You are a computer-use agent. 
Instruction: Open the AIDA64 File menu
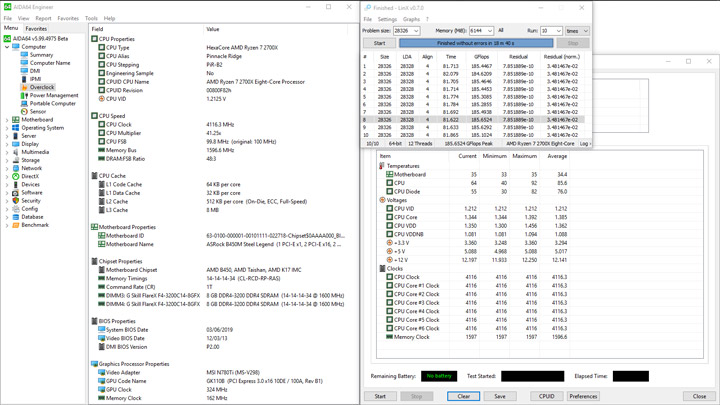pyautogui.click(x=8, y=18)
